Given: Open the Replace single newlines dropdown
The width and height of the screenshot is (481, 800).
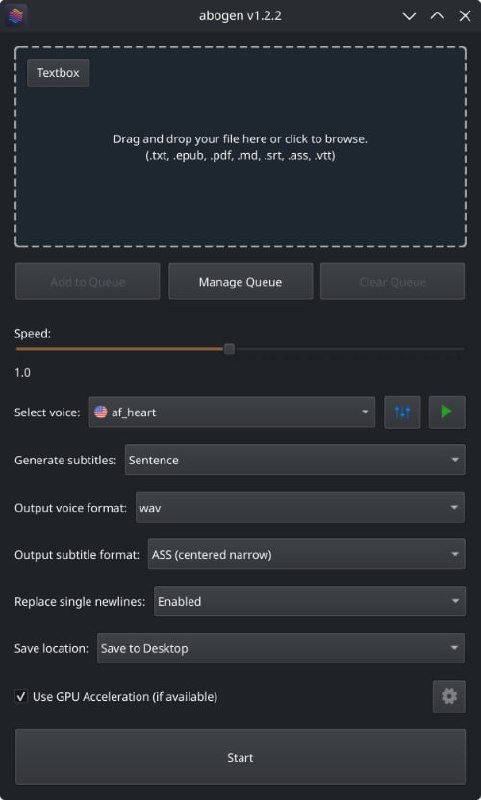Looking at the screenshot, I should click(310, 601).
